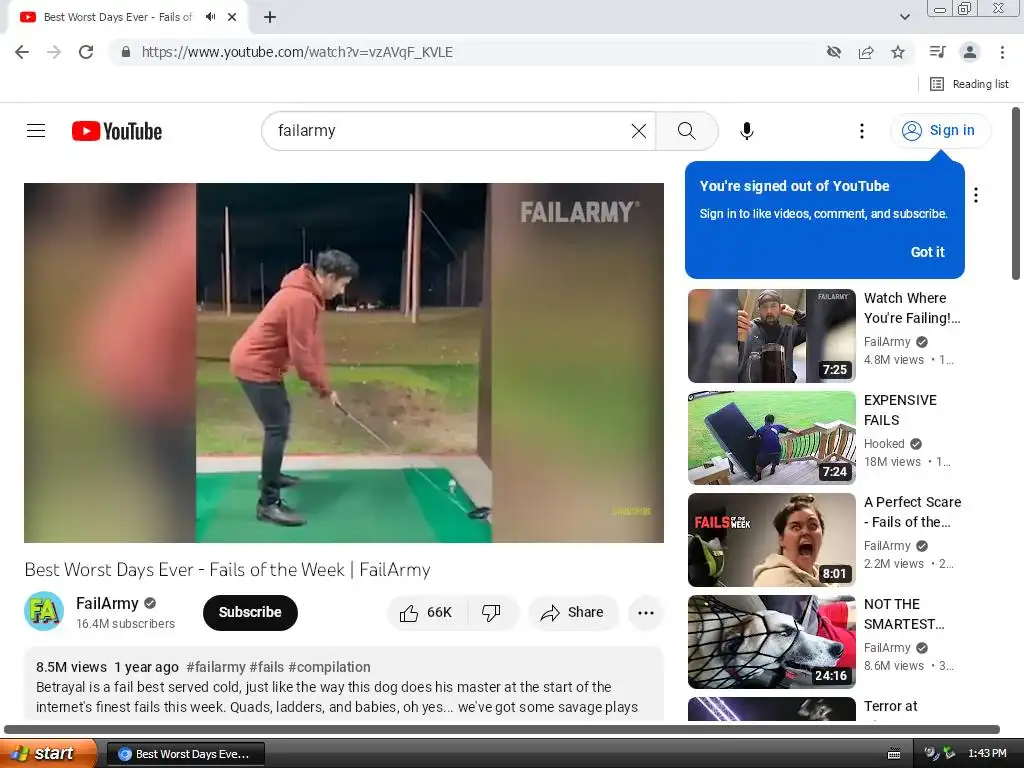1024x768 pixels.
Task: Open more actions ellipsis below video
Action: pos(646,613)
